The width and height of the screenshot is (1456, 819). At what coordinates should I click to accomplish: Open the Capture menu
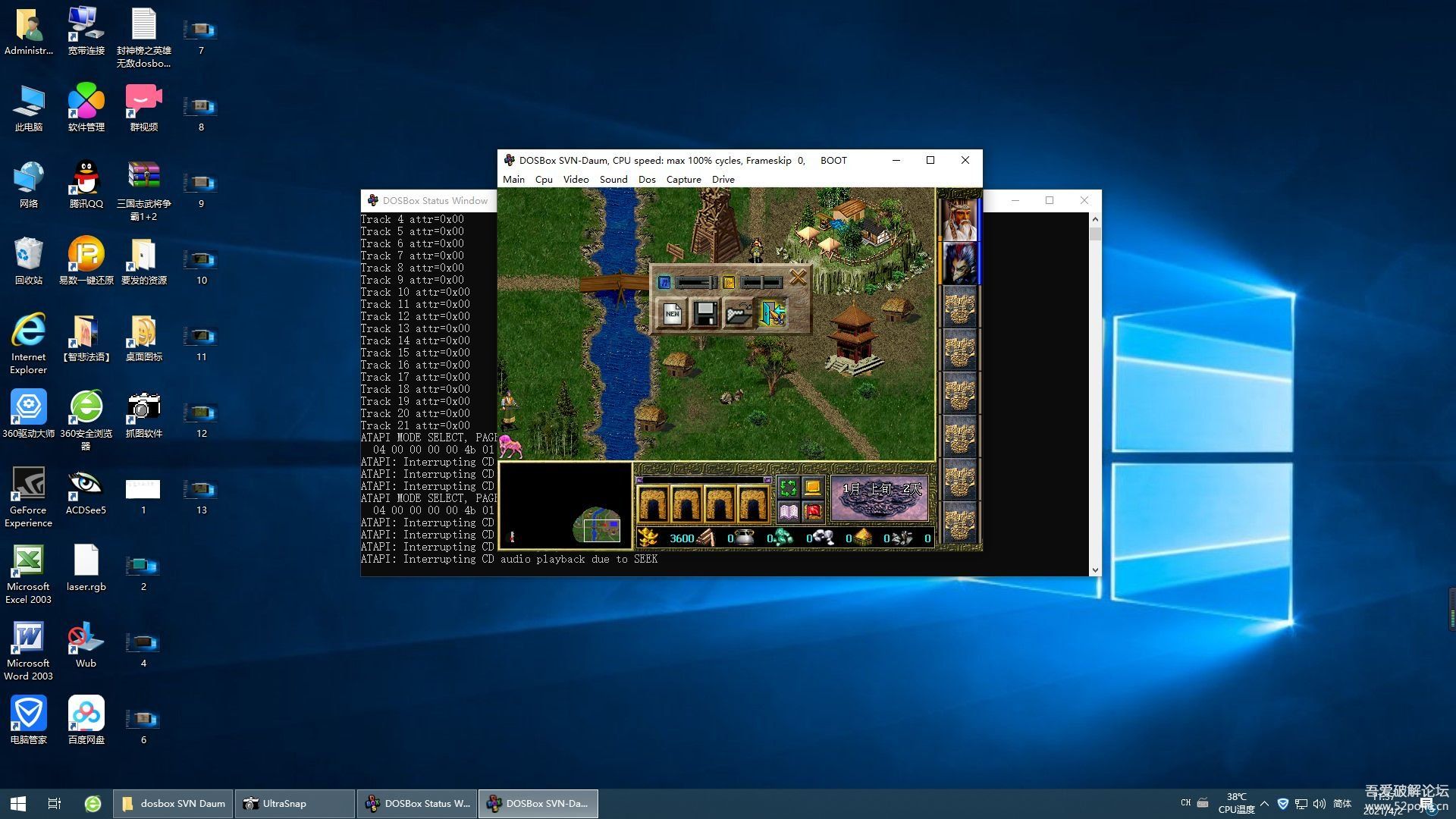coord(683,180)
